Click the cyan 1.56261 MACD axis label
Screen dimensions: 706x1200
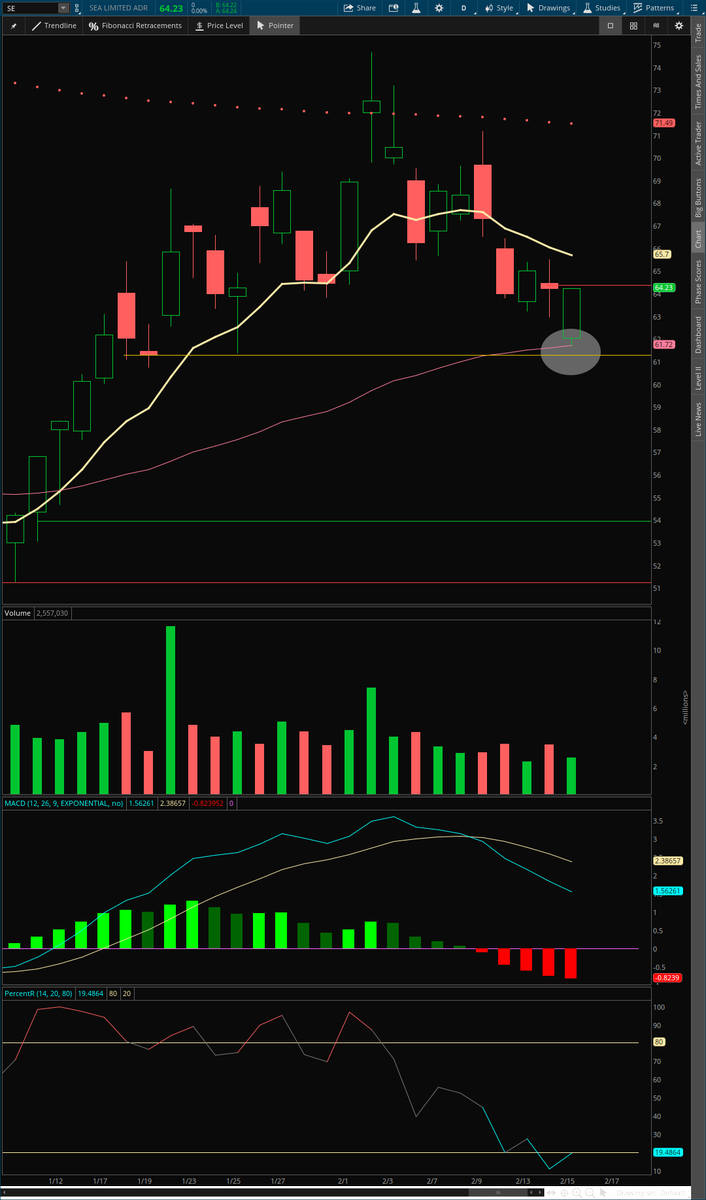tap(668, 890)
